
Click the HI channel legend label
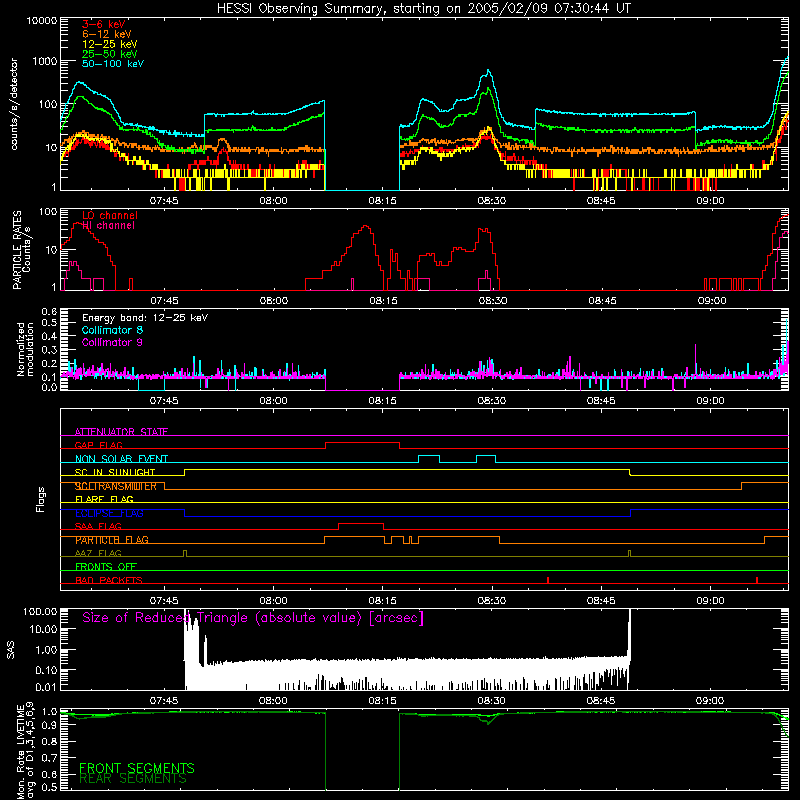coord(108,226)
